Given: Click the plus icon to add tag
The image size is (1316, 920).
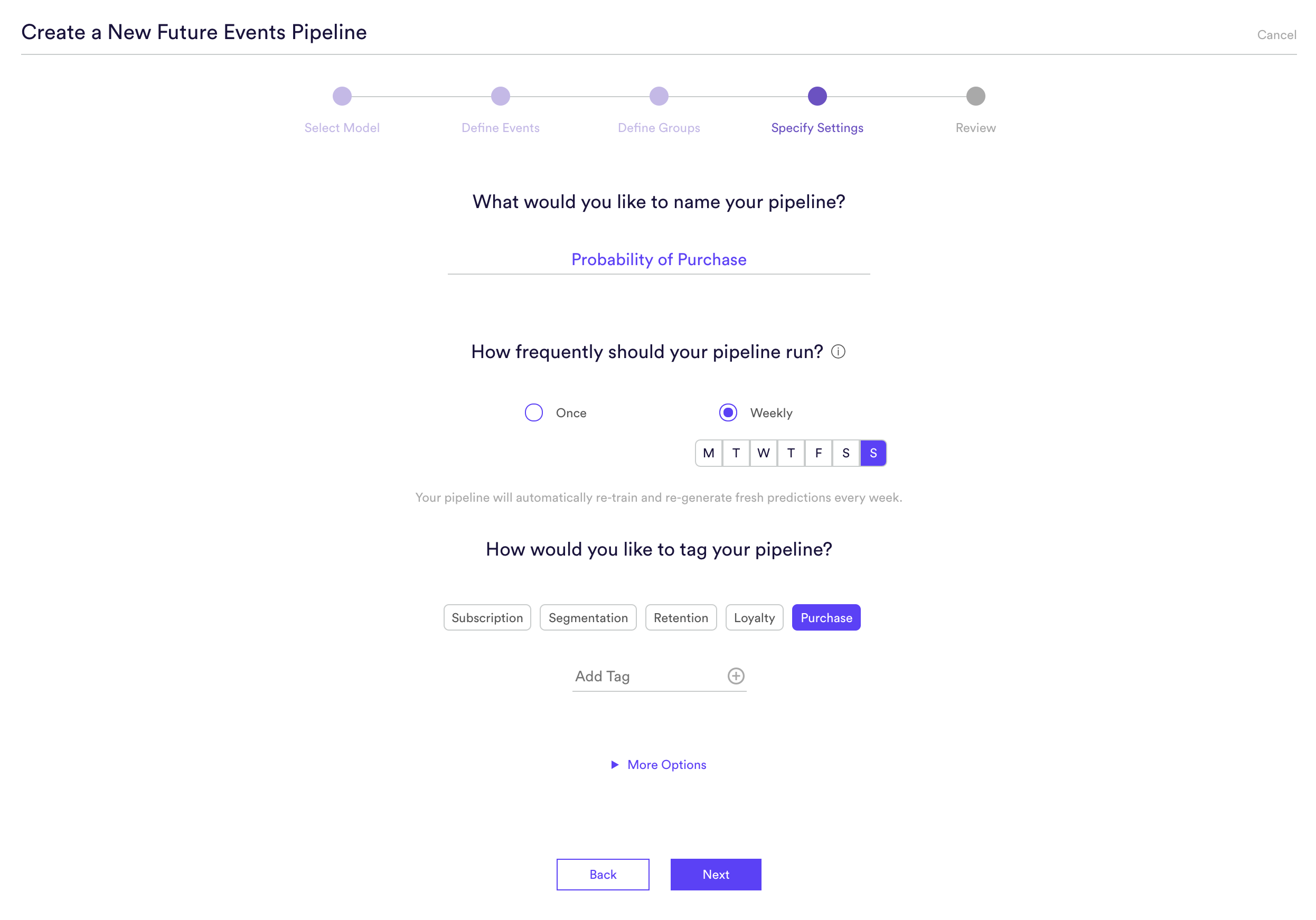Looking at the screenshot, I should point(736,676).
